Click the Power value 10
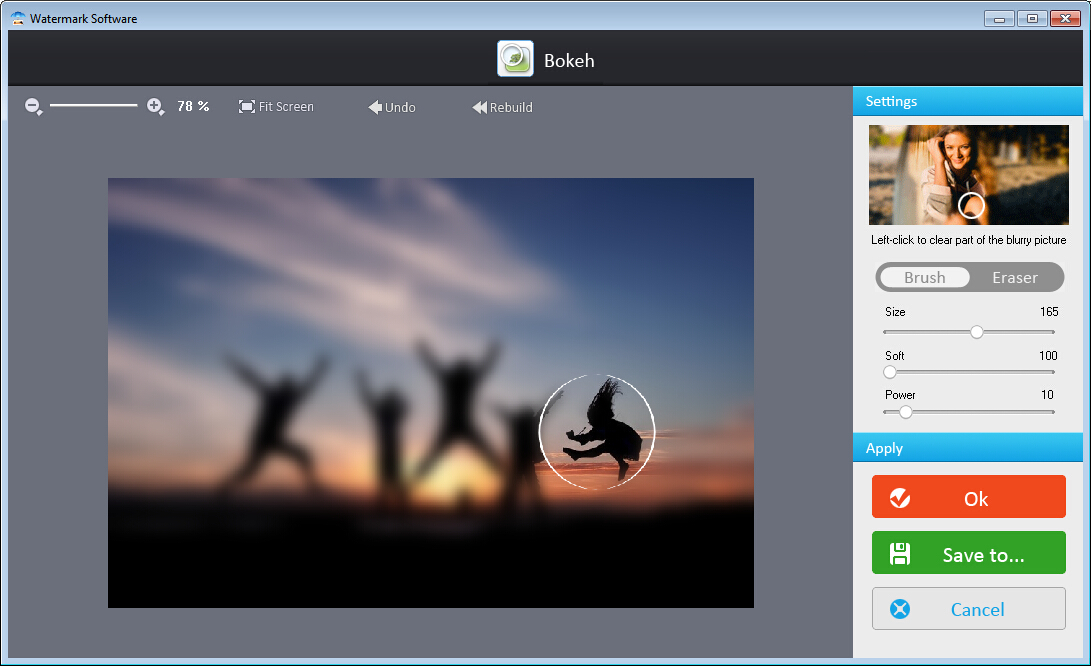Image resolution: width=1091 pixels, height=666 pixels. tap(1047, 395)
